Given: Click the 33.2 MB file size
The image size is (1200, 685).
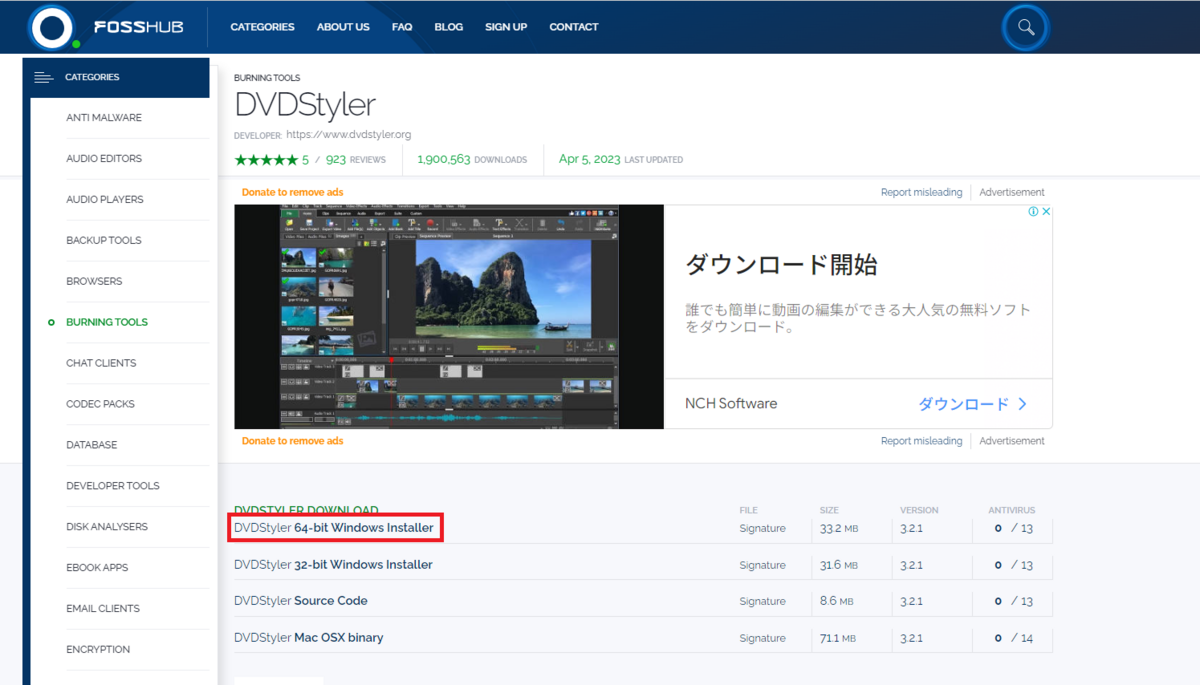Looking at the screenshot, I should tap(839, 528).
